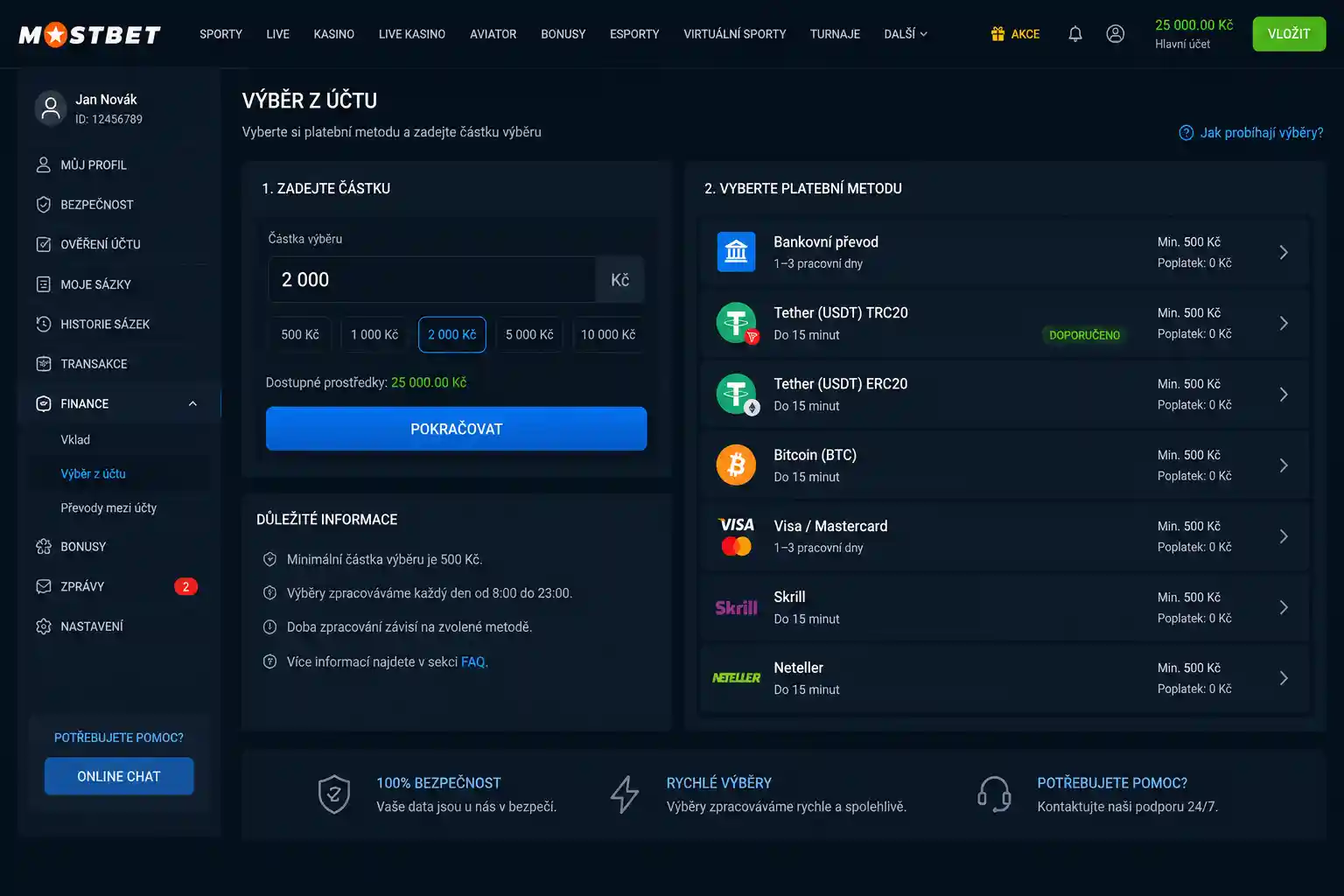Open Převody mezi účty submenu item
This screenshot has height=896, width=1344.
pyautogui.click(x=108, y=507)
